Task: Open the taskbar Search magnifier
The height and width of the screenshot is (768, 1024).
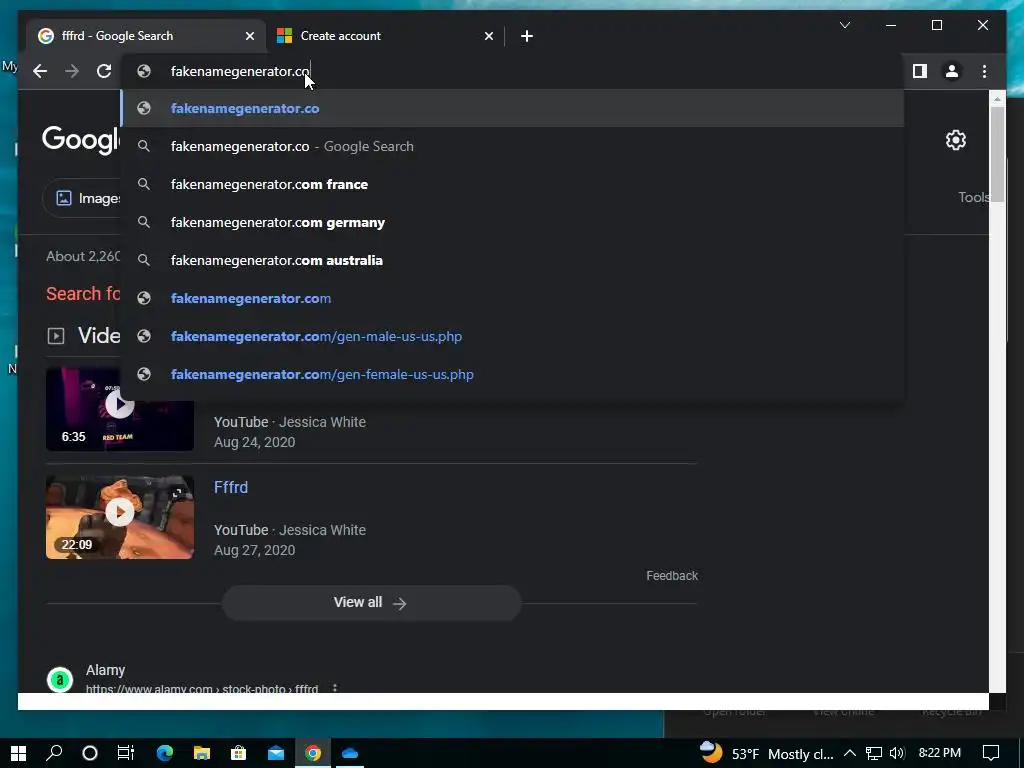Action: 54,753
